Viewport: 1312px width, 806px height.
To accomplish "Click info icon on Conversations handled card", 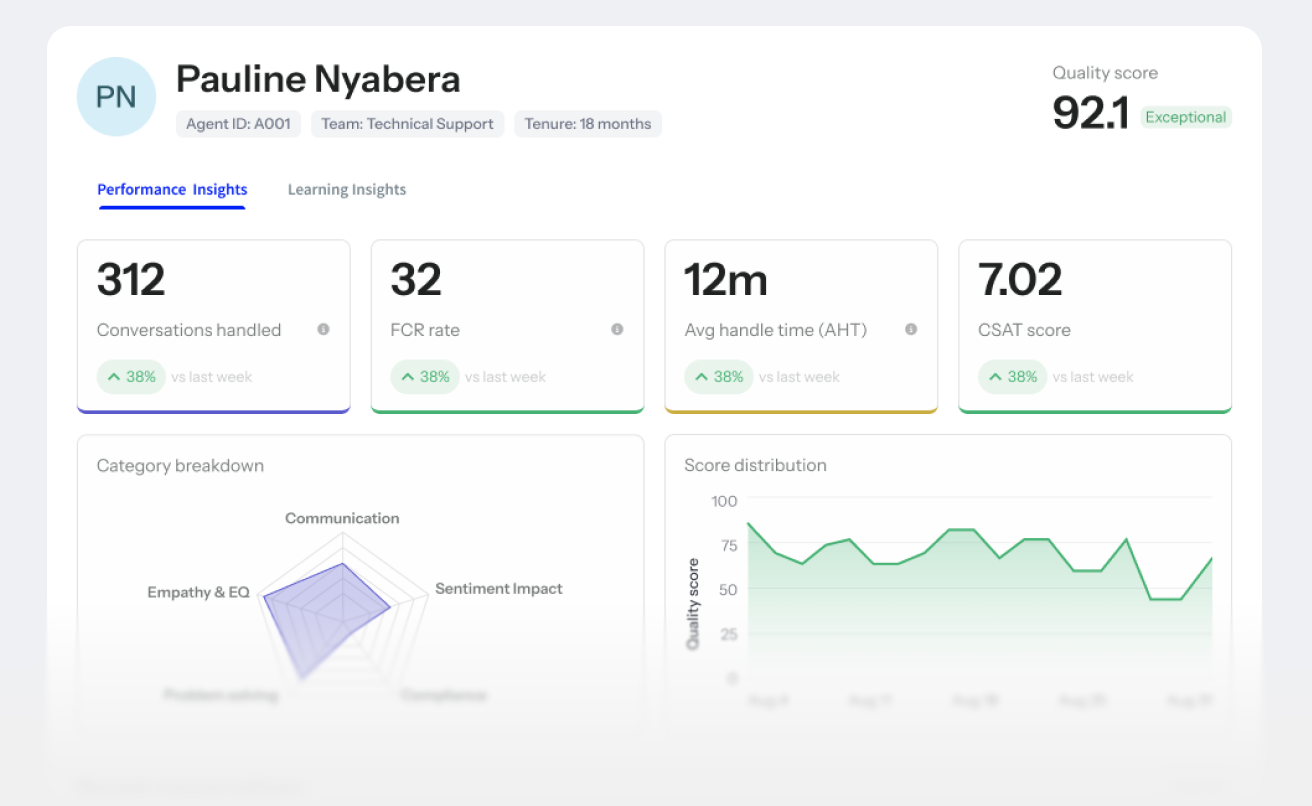I will [323, 329].
